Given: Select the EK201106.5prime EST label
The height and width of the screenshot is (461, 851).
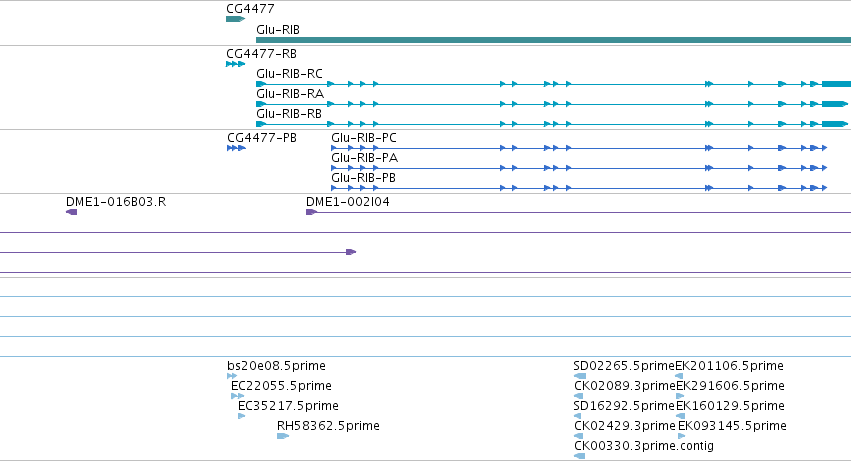Looking at the screenshot, I should tap(730, 366).
